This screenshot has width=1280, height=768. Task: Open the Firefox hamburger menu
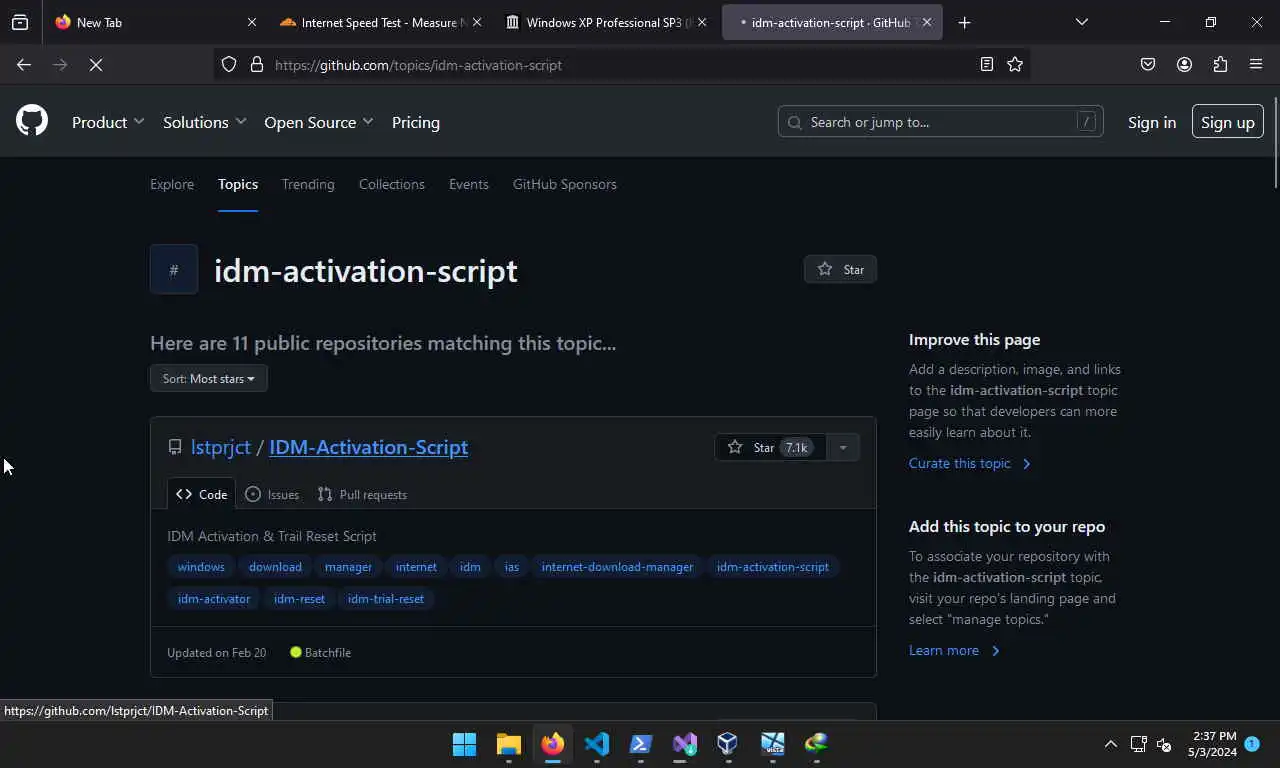(x=1256, y=65)
